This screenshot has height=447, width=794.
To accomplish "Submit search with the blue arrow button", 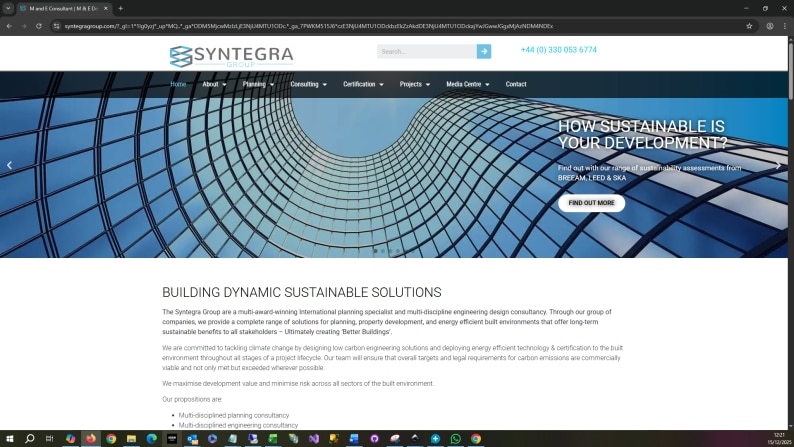I will pos(484,51).
